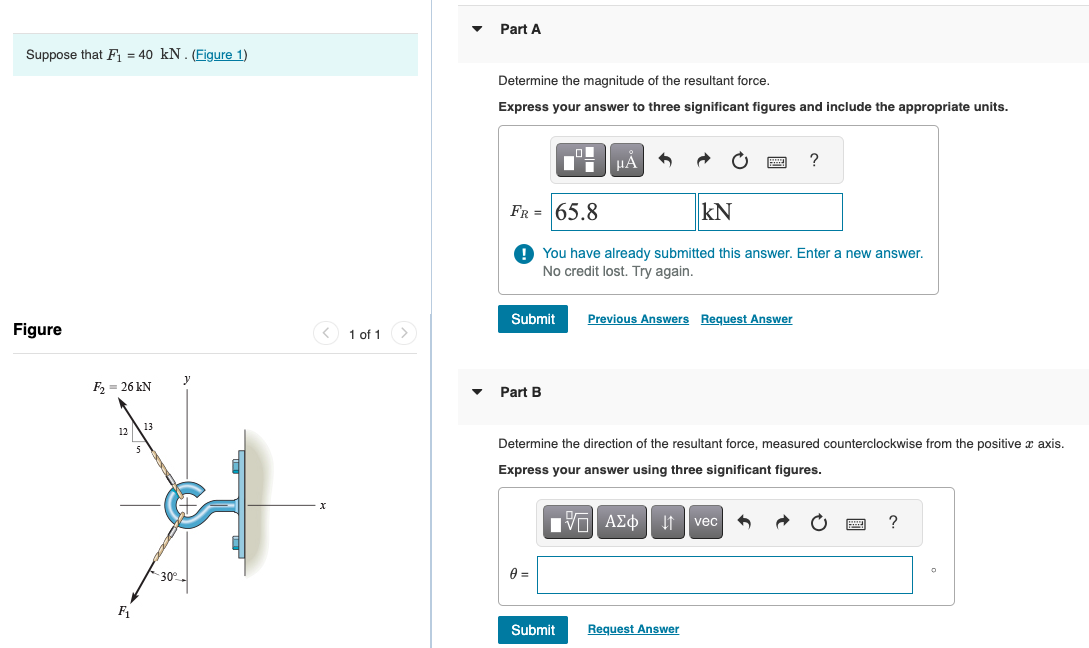Screen dimensions: 1089x648
Task: Toggle the up-down arrows button in Part B
Action: click(x=667, y=522)
